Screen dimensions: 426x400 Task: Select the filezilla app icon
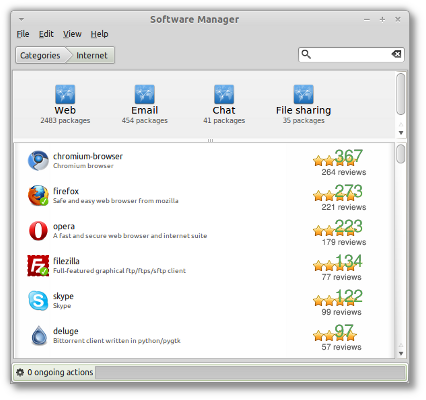[x=38, y=266]
